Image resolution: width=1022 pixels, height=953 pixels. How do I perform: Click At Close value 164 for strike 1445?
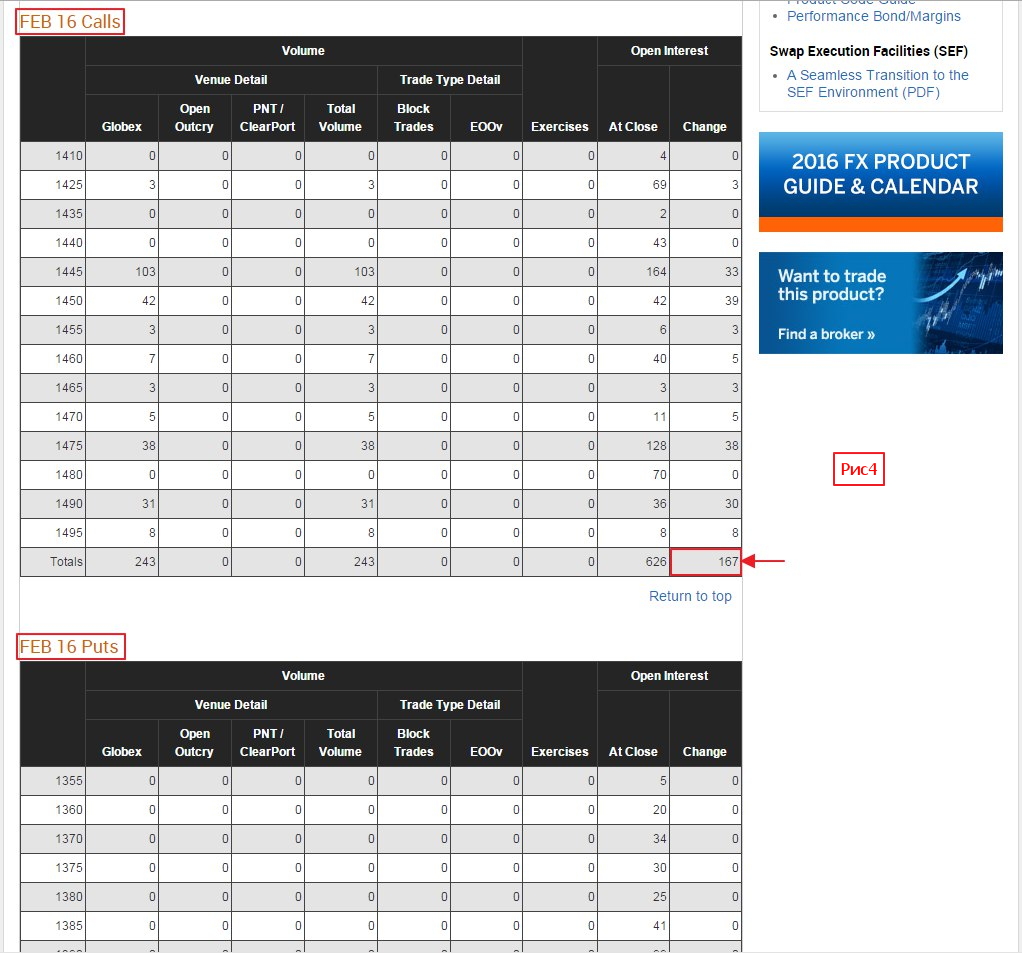tap(656, 272)
